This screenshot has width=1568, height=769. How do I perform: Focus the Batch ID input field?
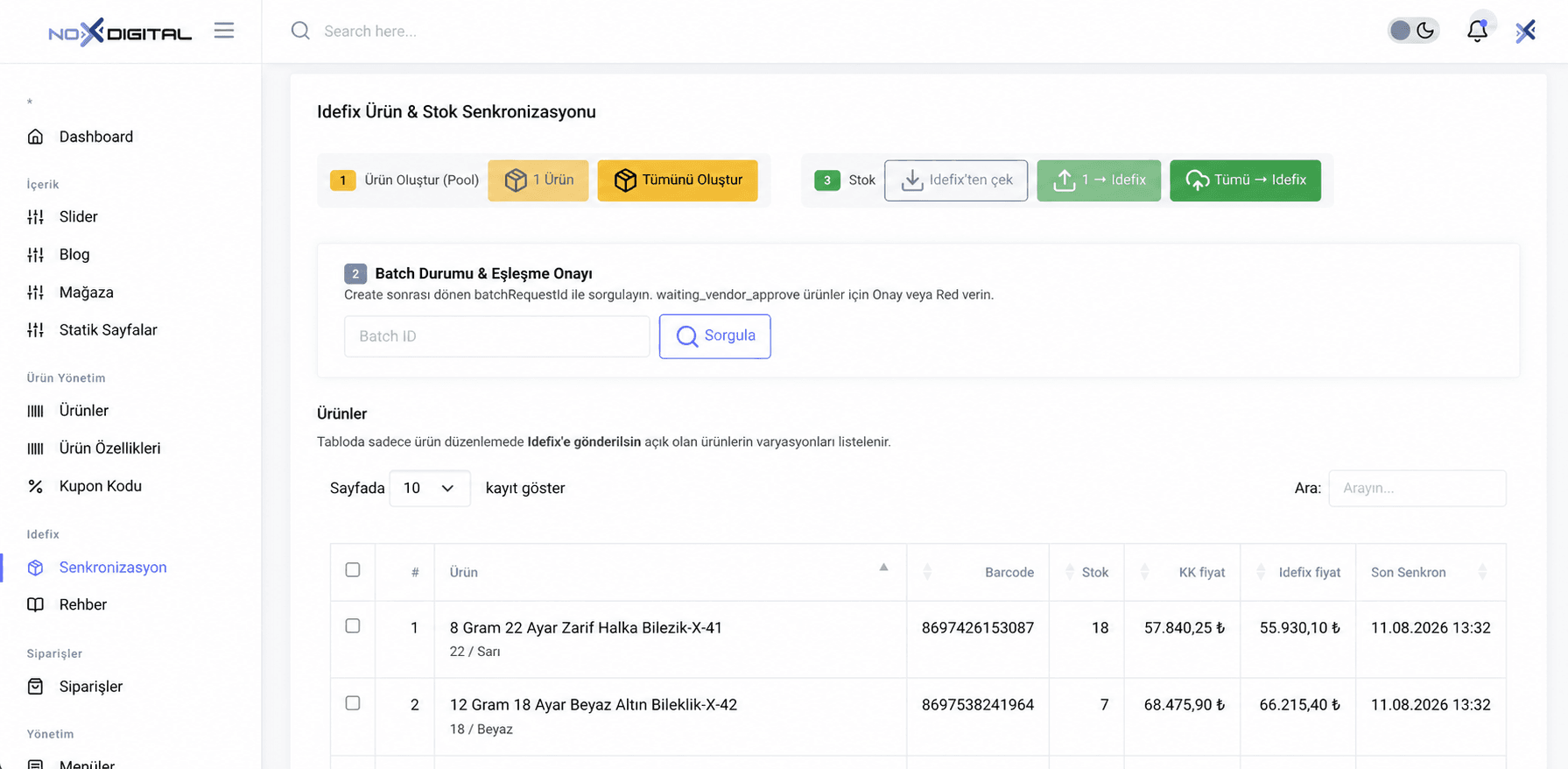(497, 336)
